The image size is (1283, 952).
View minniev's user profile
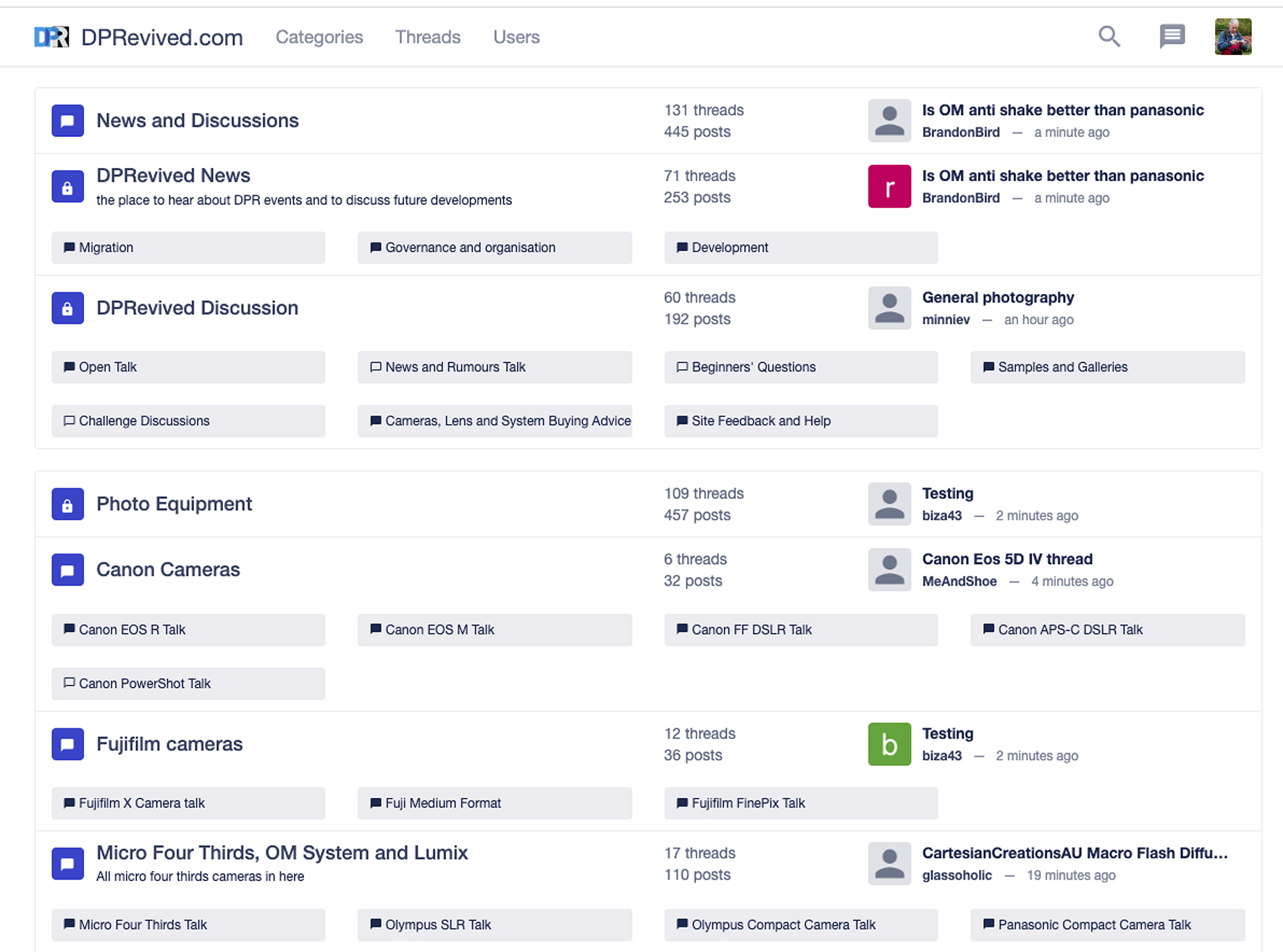pyautogui.click(x=946, y=320)
